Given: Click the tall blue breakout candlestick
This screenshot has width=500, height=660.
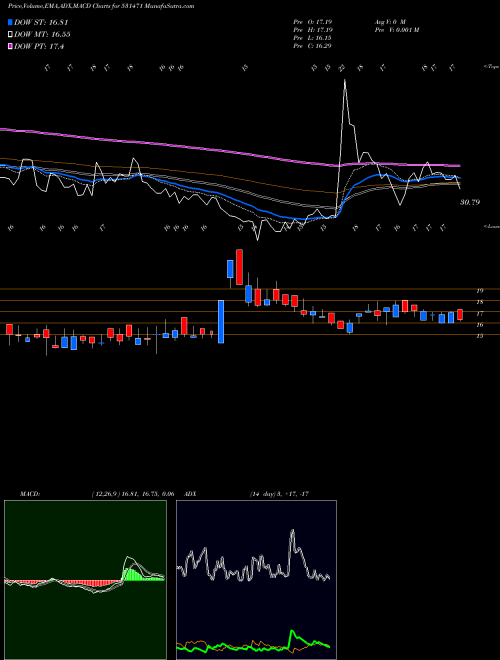Looking at the screenshot, I should 221,322.
